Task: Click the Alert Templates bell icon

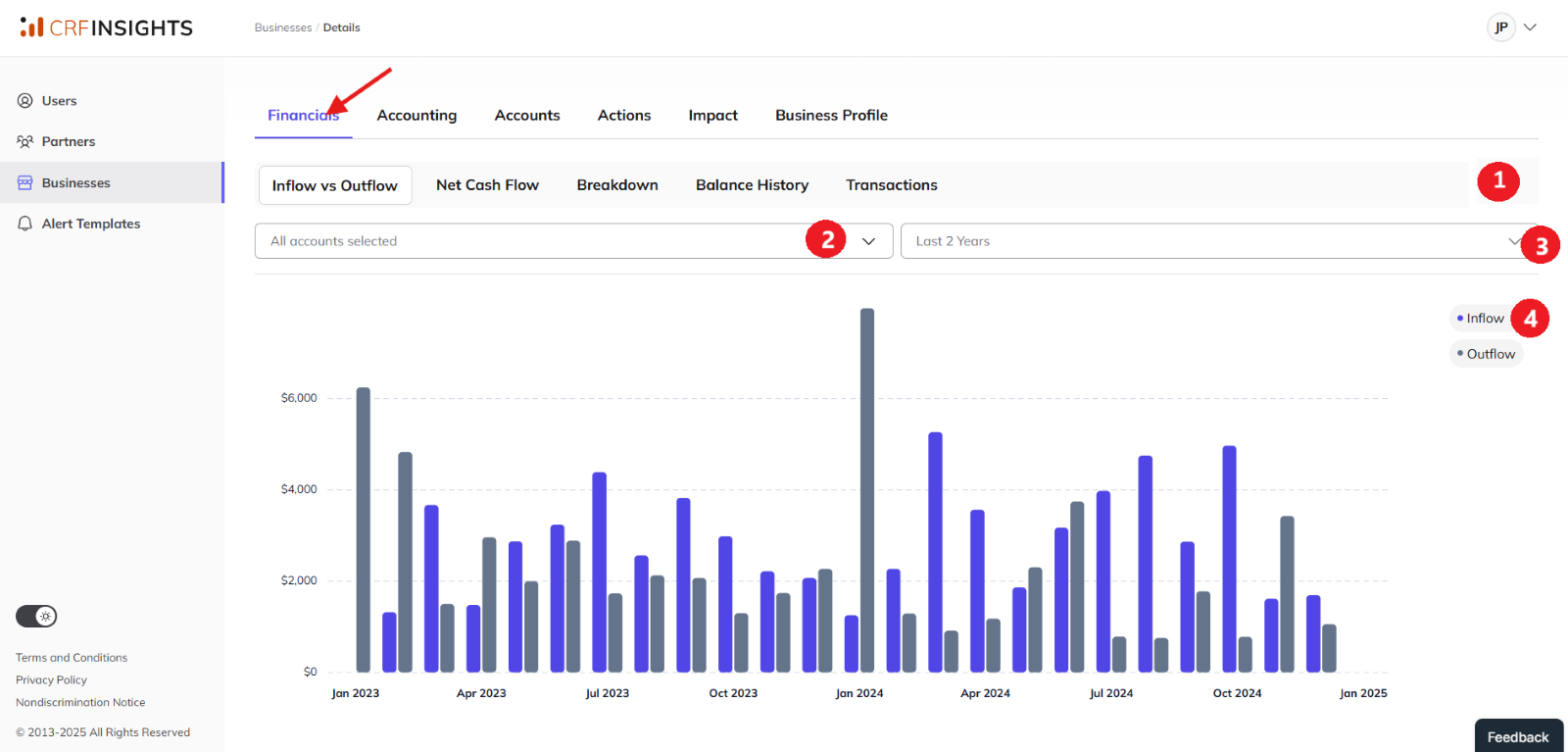Action: [25, 225]
